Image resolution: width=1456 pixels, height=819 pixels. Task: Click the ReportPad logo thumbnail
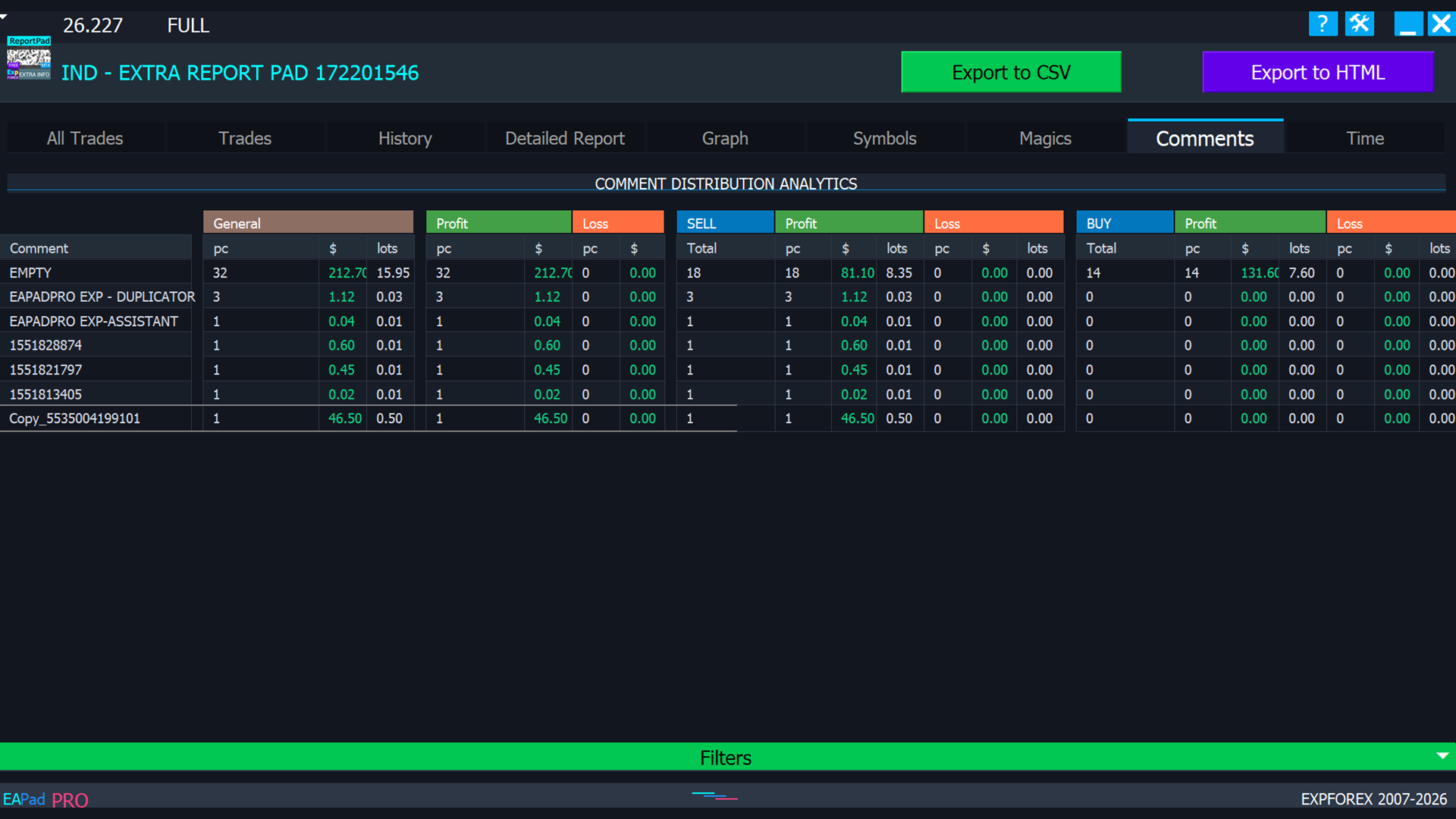coord(29,58)
